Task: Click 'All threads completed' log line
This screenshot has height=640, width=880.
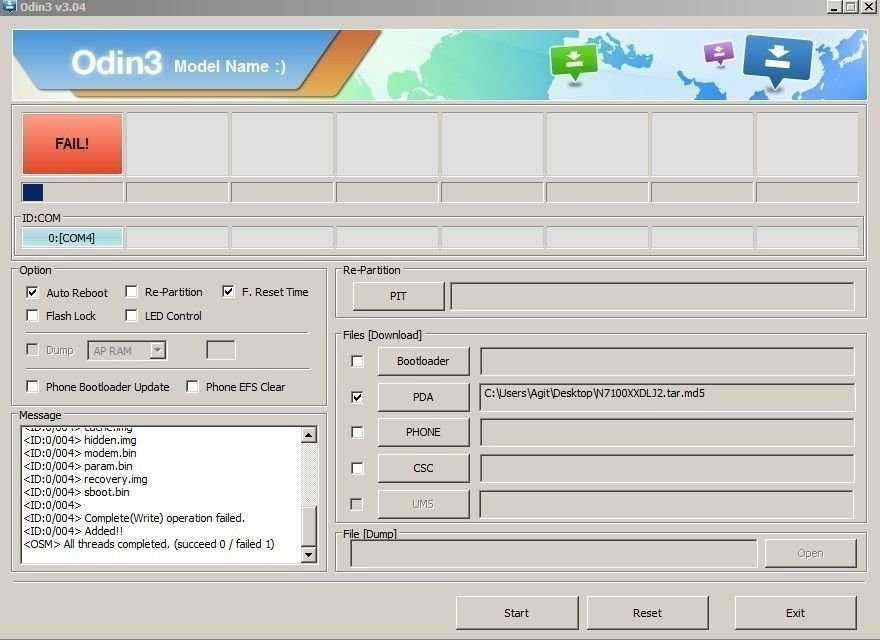Action: tap(149, 544)
